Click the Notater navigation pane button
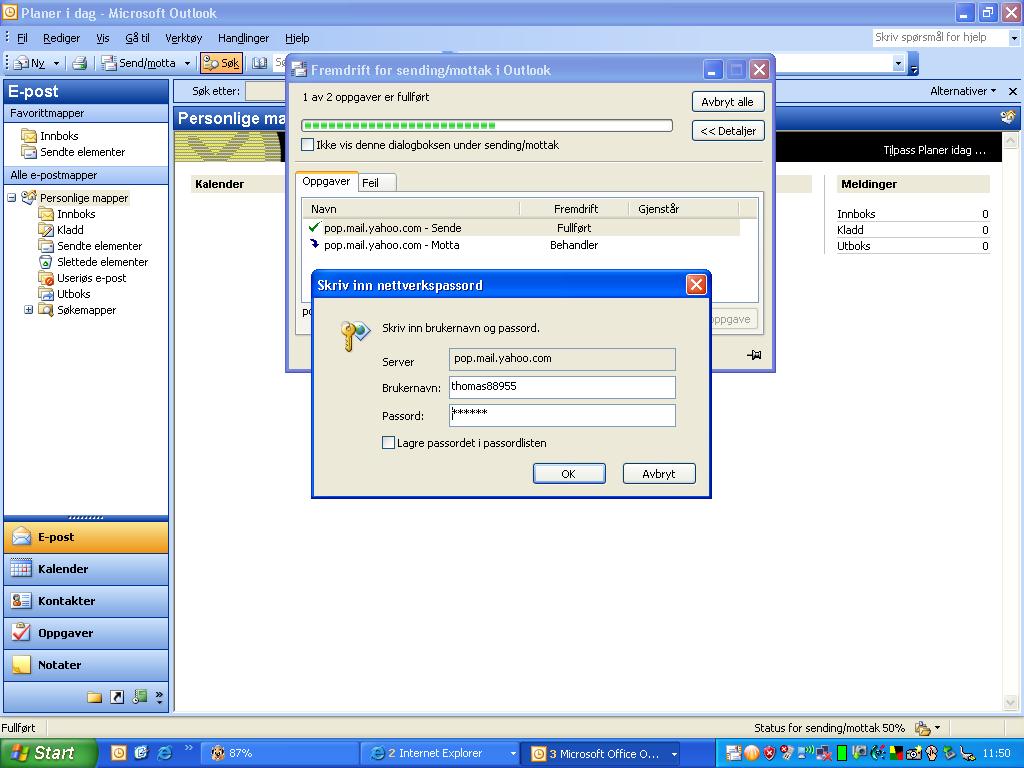The height and width of the screenshot is (768, 1024). pos(86,665)
